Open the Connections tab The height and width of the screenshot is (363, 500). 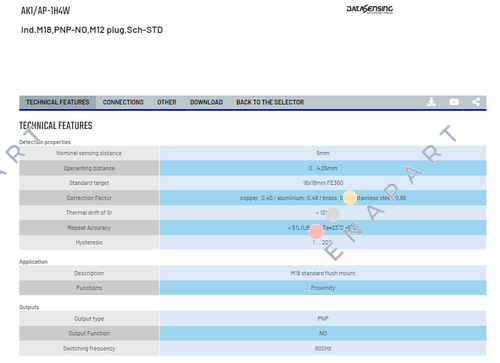pos(123,102)
